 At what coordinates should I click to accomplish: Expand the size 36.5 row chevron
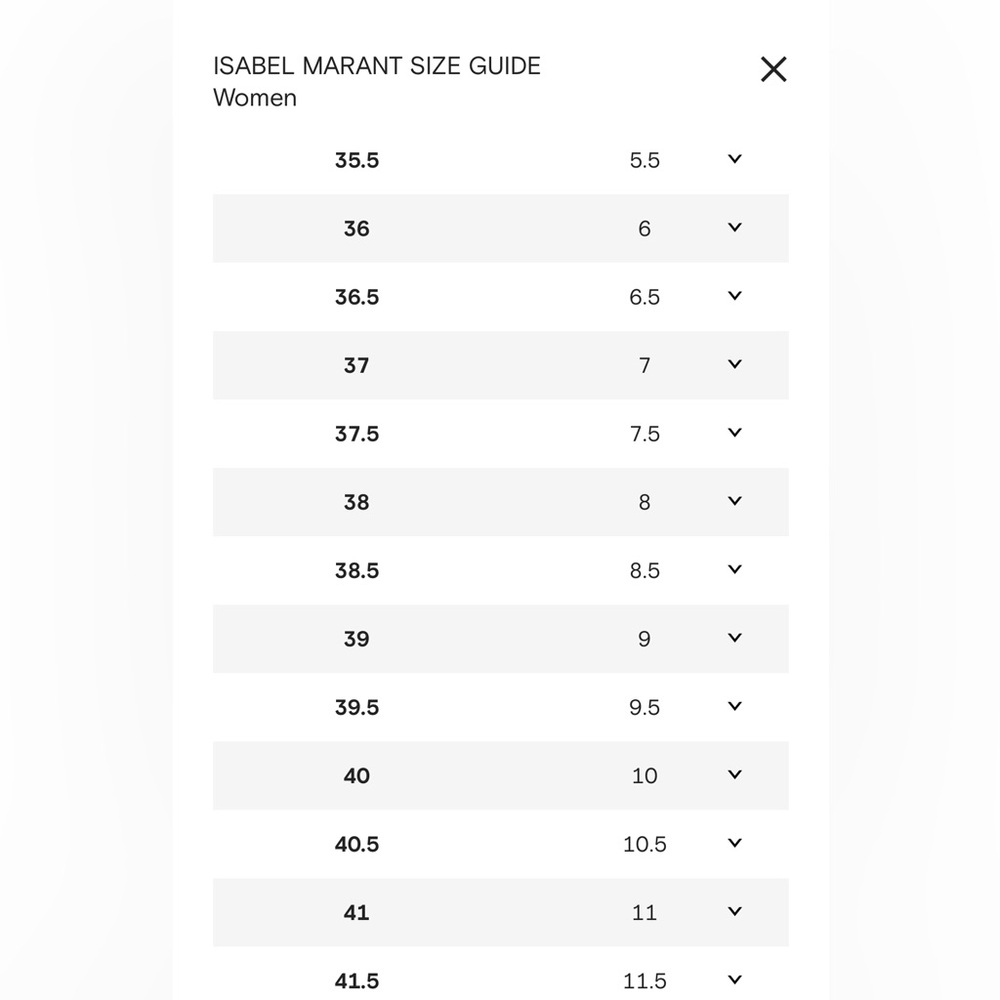point(735,295)
